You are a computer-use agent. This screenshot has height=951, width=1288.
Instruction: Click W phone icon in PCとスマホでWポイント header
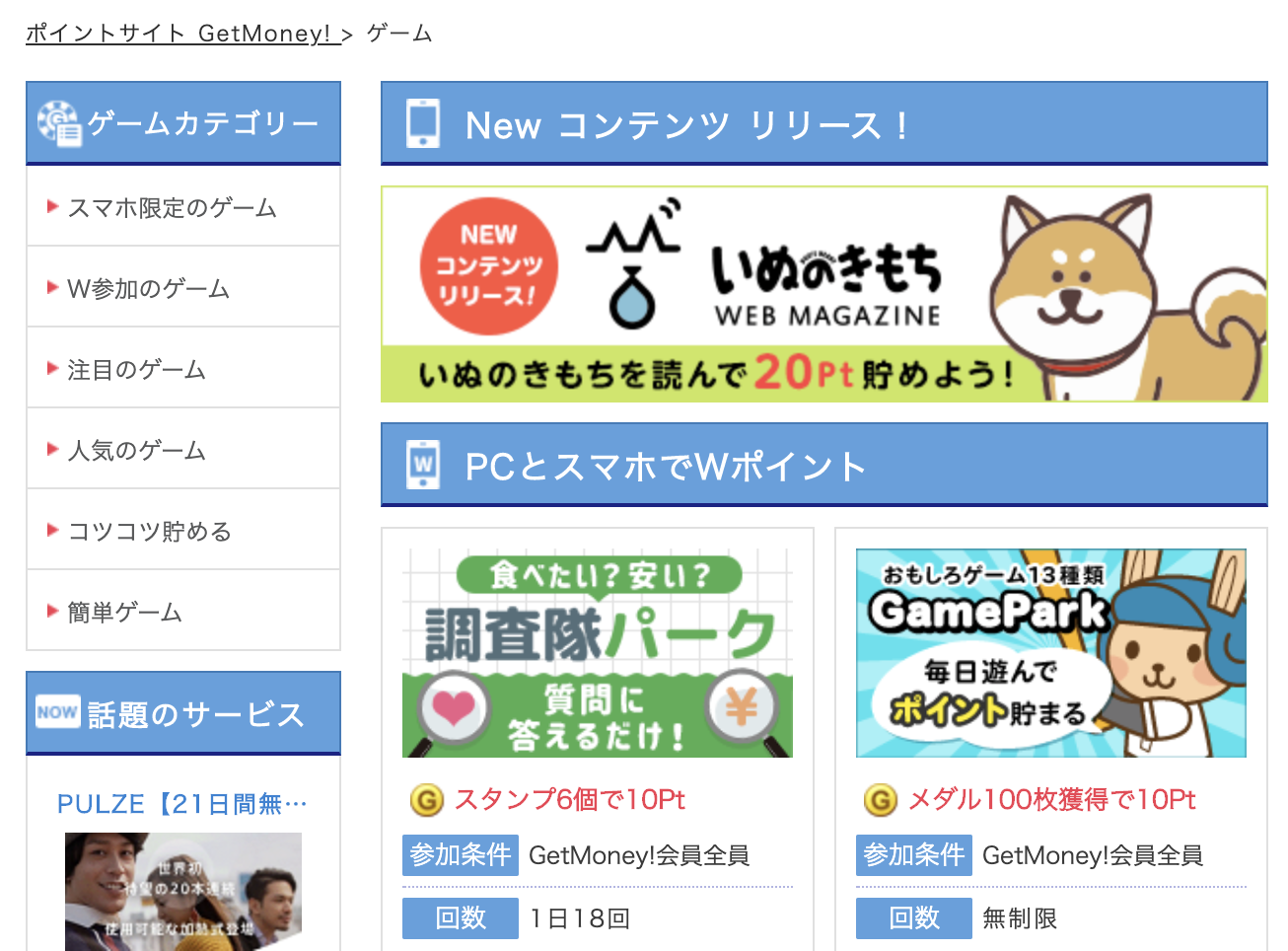[x=423, y=465]
